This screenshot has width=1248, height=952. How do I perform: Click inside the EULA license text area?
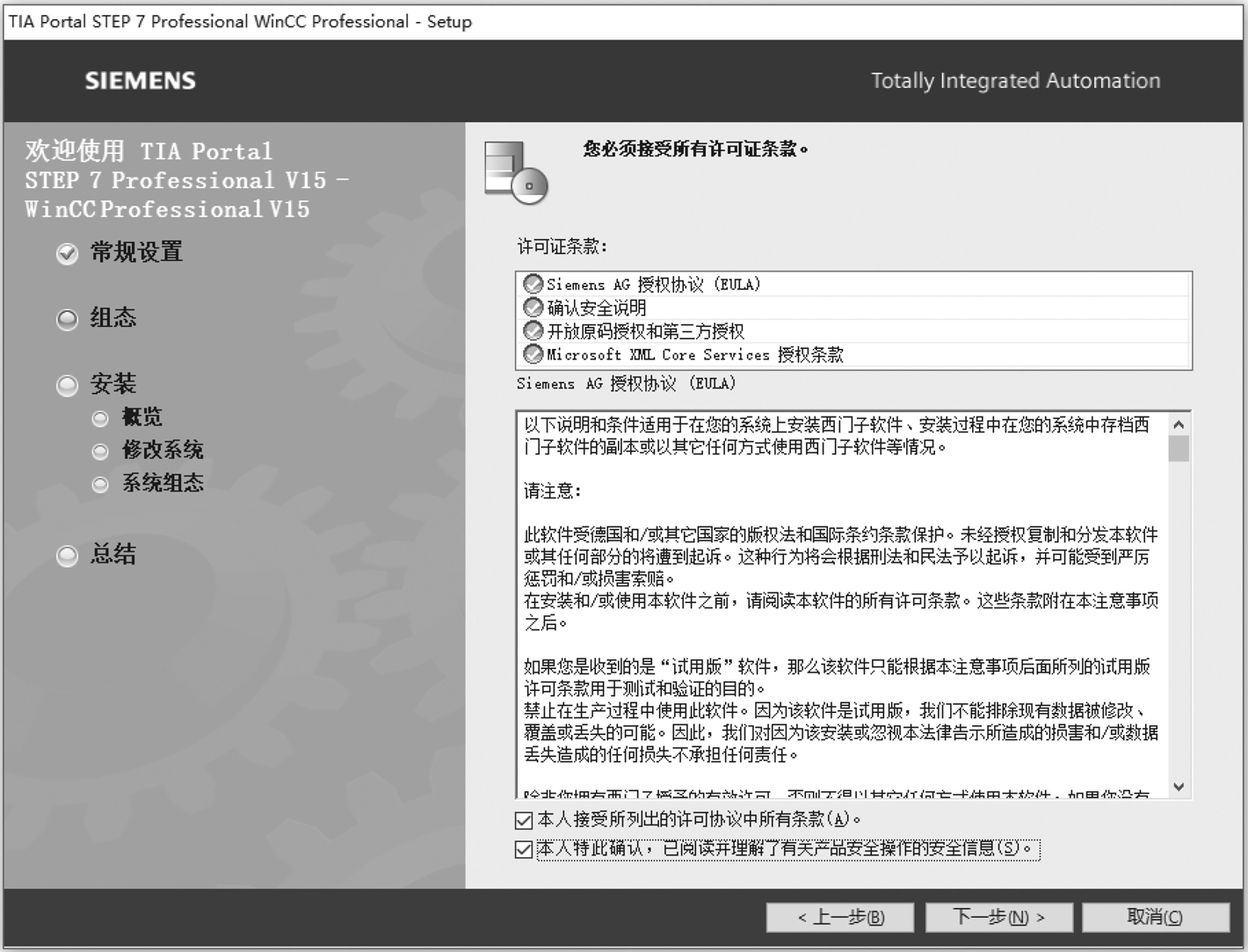click(842, 604)
